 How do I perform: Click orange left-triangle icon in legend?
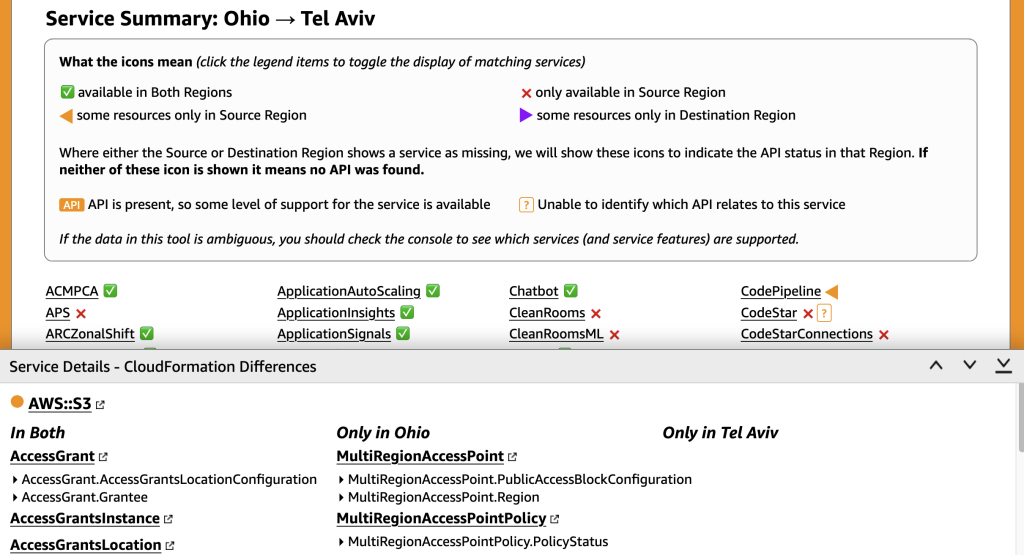point(66,116)
